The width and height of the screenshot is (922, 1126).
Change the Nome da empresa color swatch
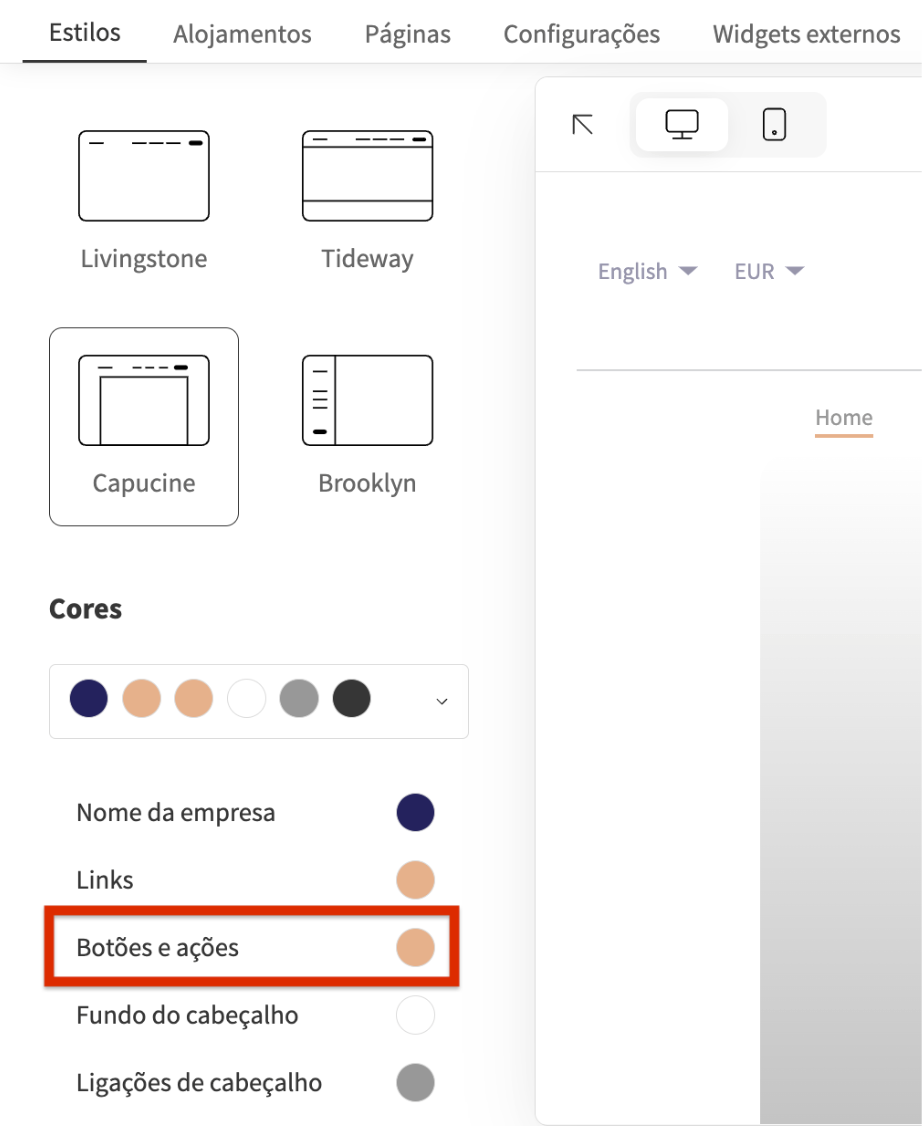coord(415,813)
